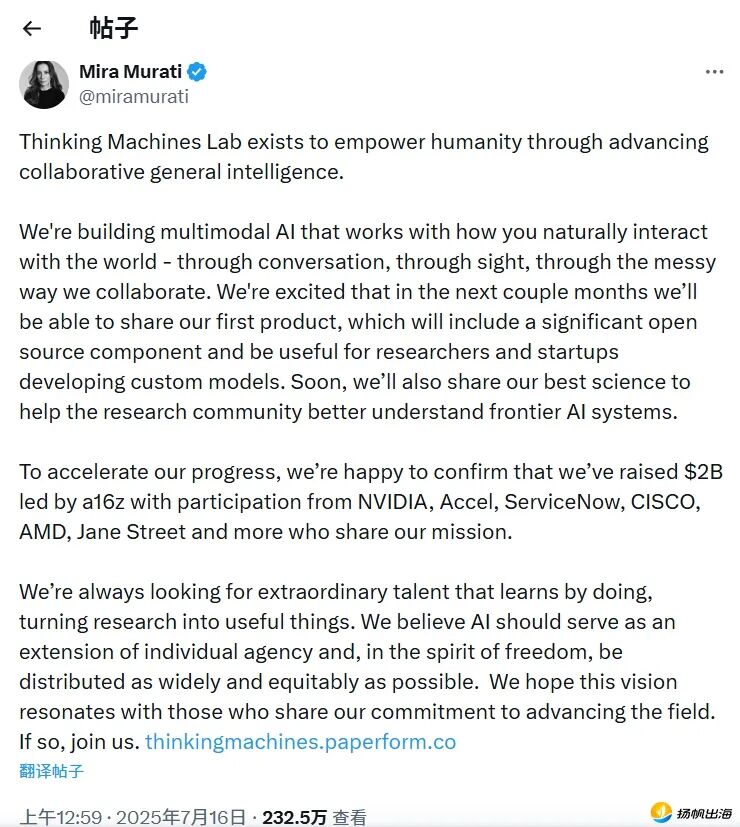The width and height of the screenshot is (740, 827).
Task: Open the @miramurati handle link
Action: (x=133, y=97)
